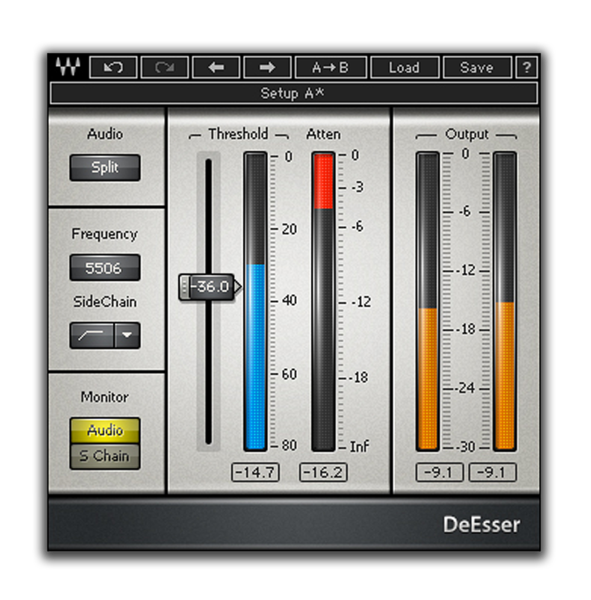591x600 pixels.
Task: Click the threshold slider track
Action: coord(209,300)
